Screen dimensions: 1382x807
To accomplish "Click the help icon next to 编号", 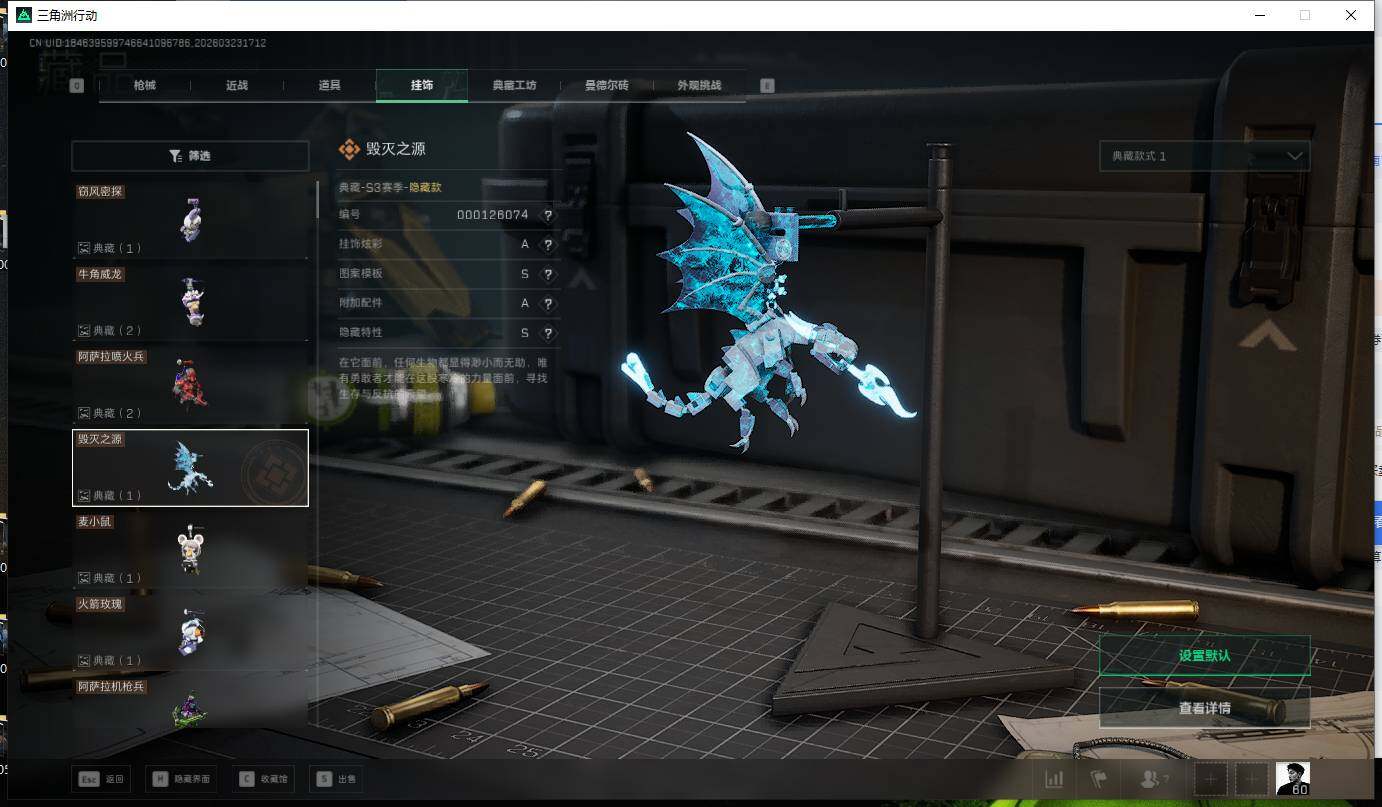I will click(x=548, y=215).
